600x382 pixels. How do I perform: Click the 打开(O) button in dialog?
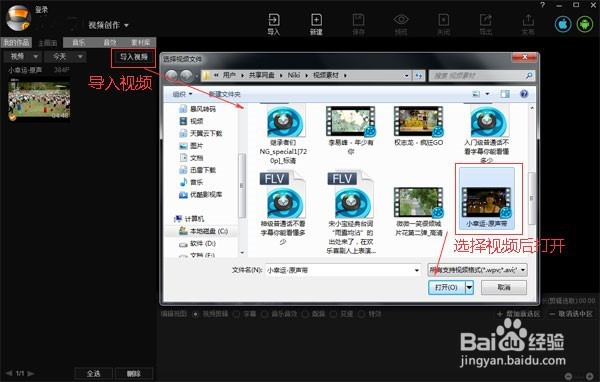coord(446,287)
